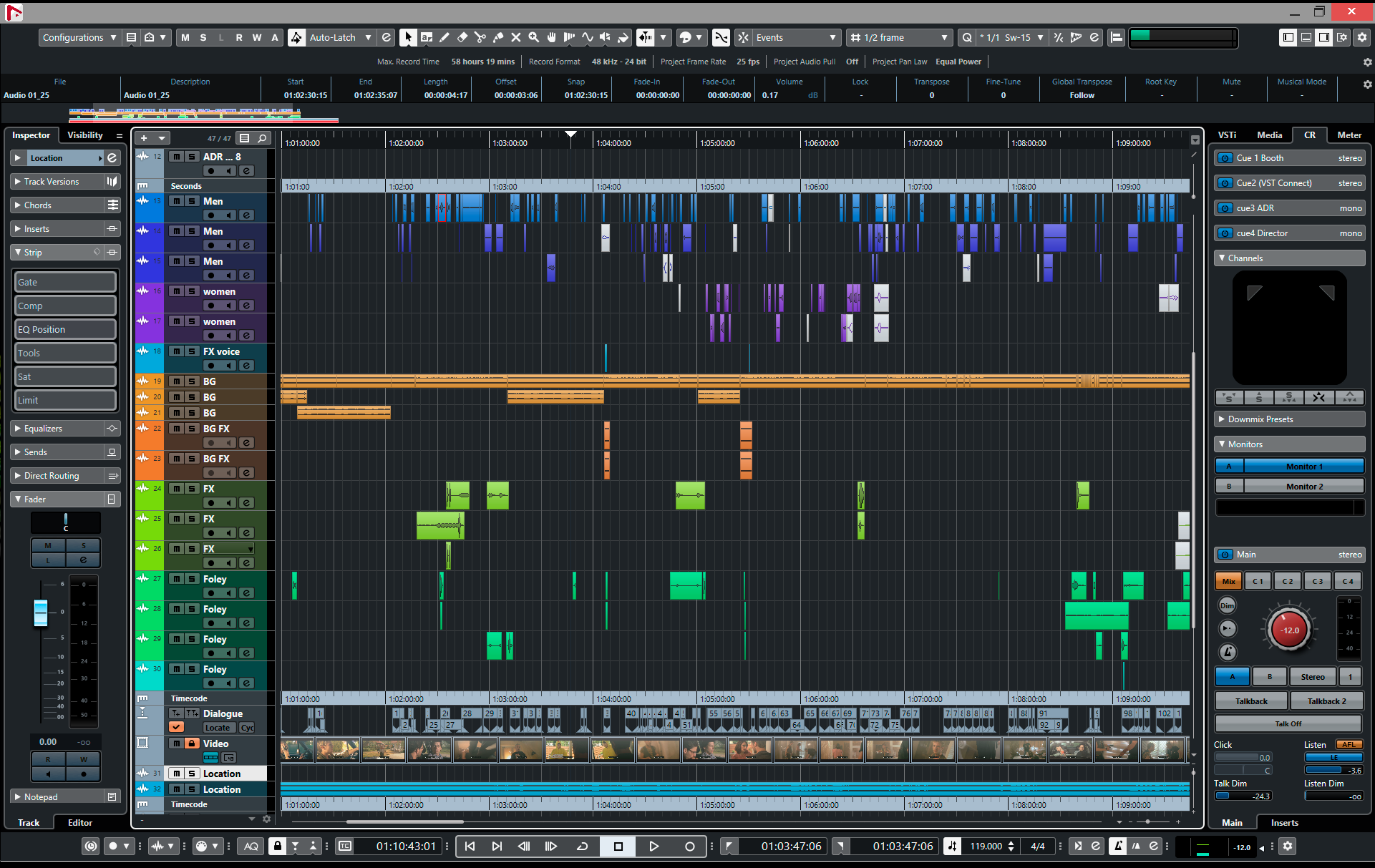Viewport: 1375px width, 868px height.
Task: Toggle mute on the FX voice track
Action: 176,352
